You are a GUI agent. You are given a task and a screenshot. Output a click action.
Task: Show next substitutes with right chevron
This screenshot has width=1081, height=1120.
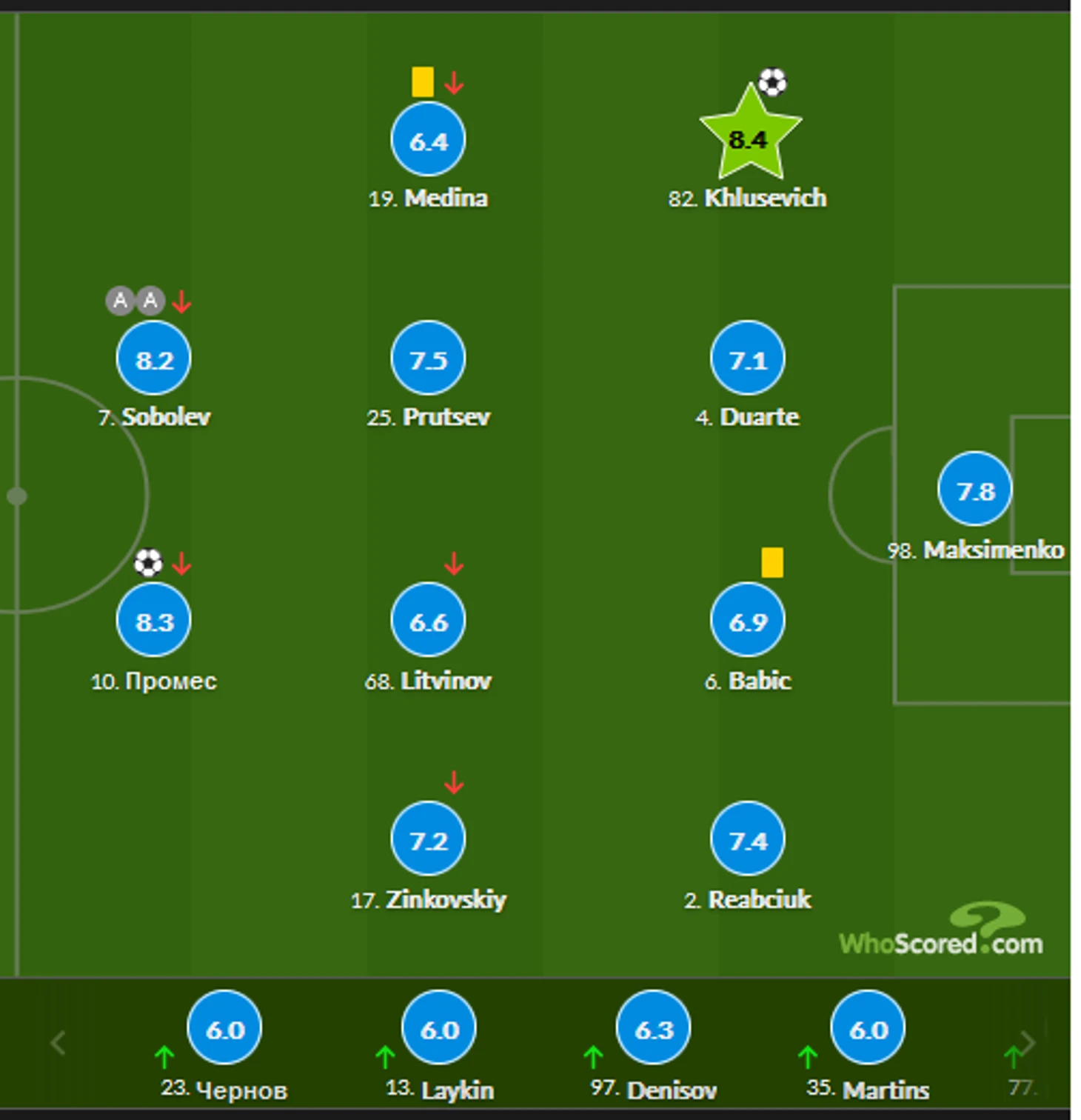coord(1028,1041)
